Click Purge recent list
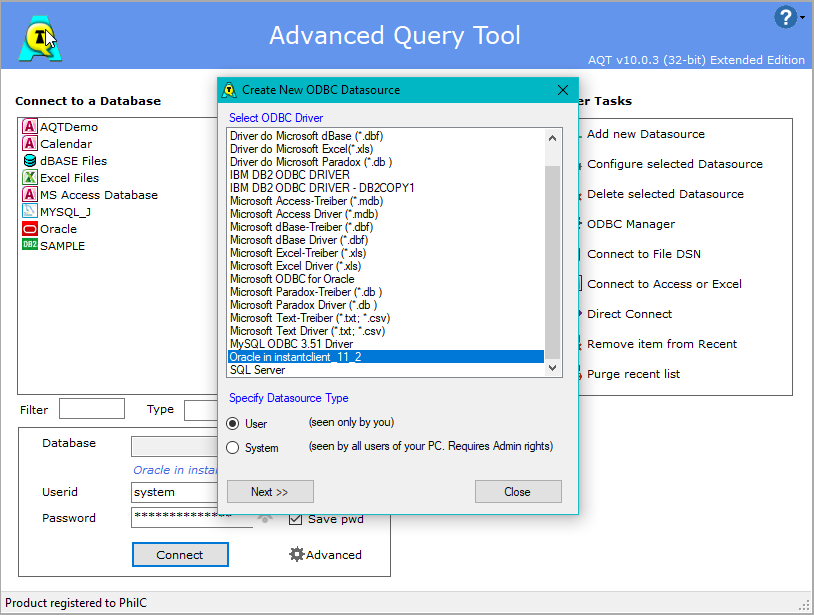The image size is (814, 615). tap(633, 374)
